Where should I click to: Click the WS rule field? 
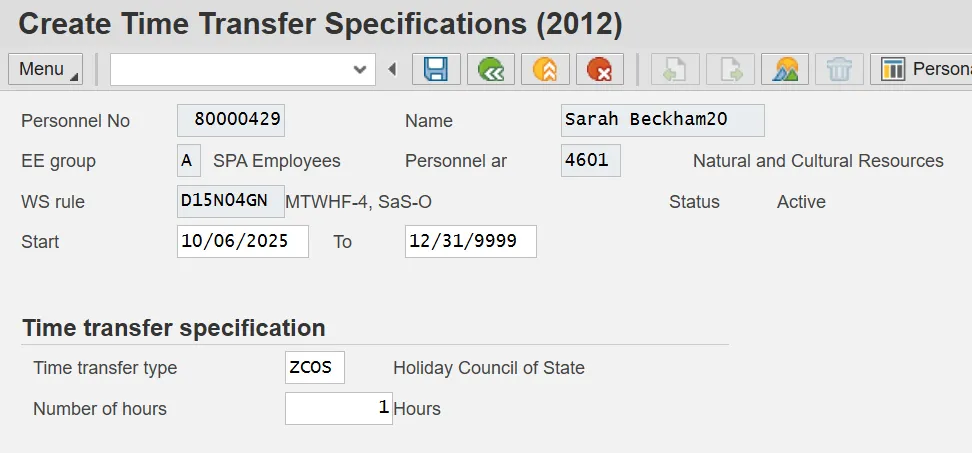click(x=230, y=201)
